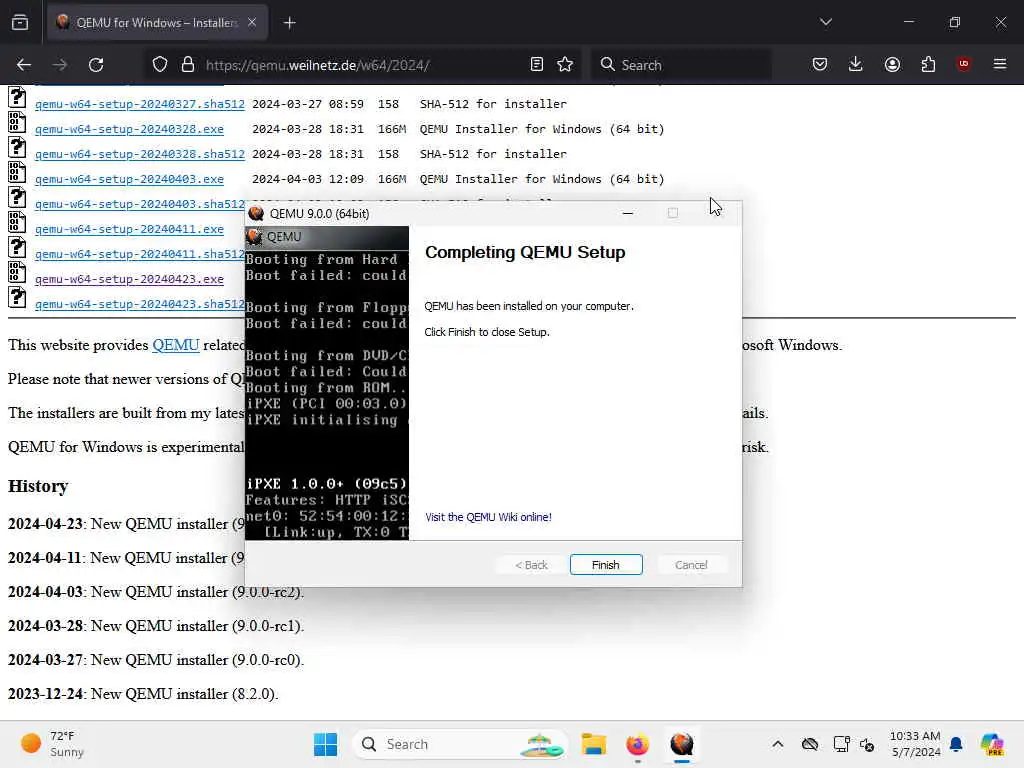This screenshot has height=768, width=1024.
Task: Switch to the QEMU installer taskbar icon
Action: (681, 744)
